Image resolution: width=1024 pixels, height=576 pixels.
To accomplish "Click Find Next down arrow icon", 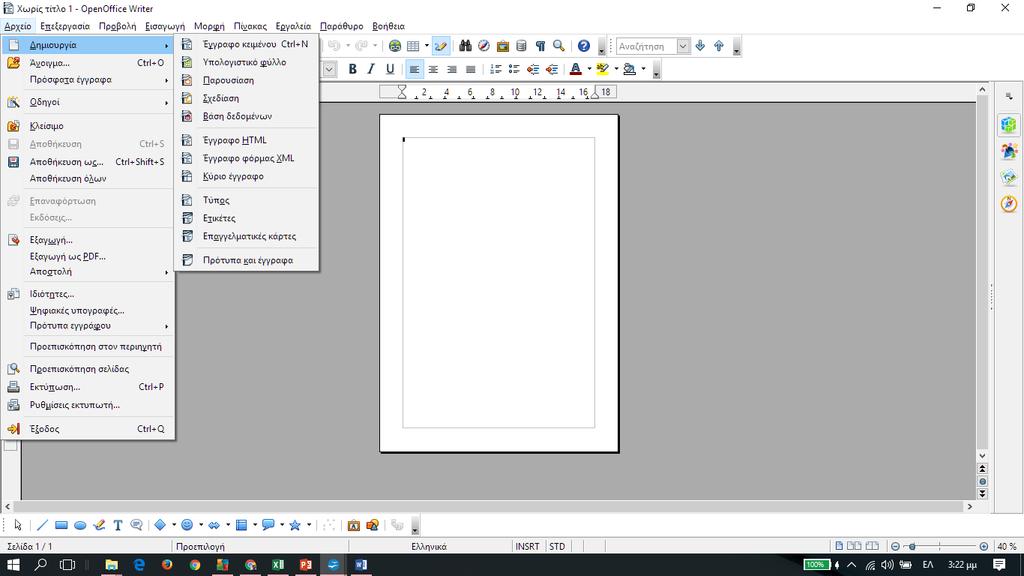I will pos(700,46).
